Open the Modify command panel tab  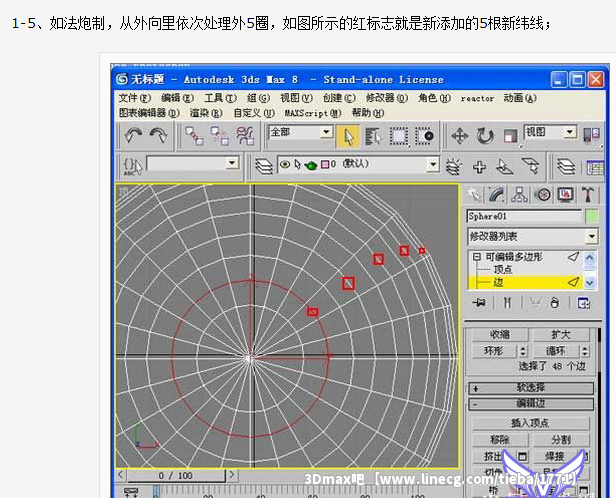click(497, 195)
